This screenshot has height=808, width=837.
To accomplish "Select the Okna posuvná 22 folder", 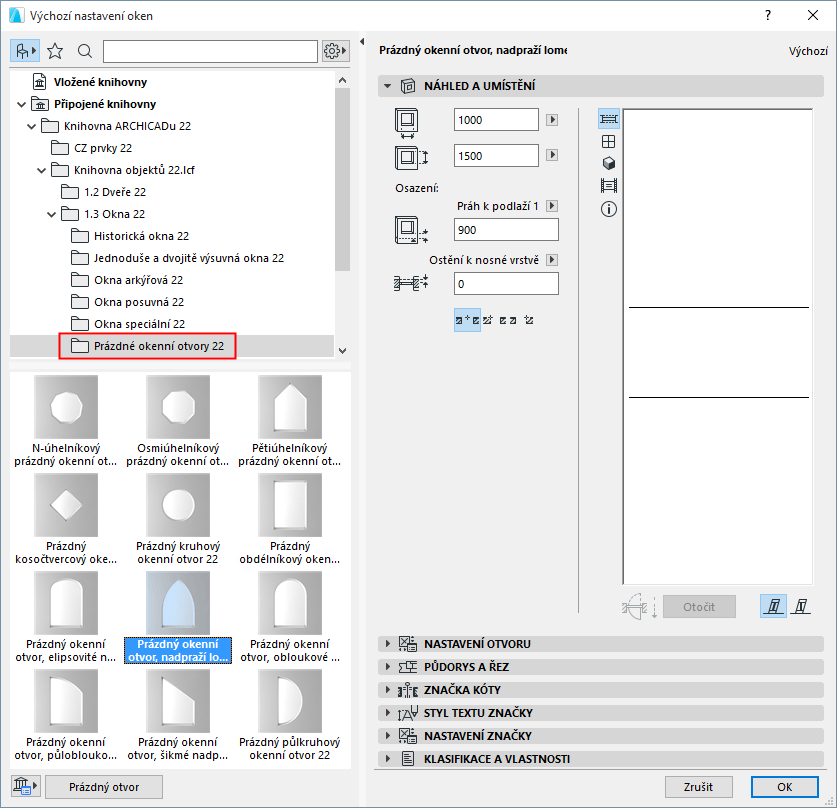I will pos(139,302).
